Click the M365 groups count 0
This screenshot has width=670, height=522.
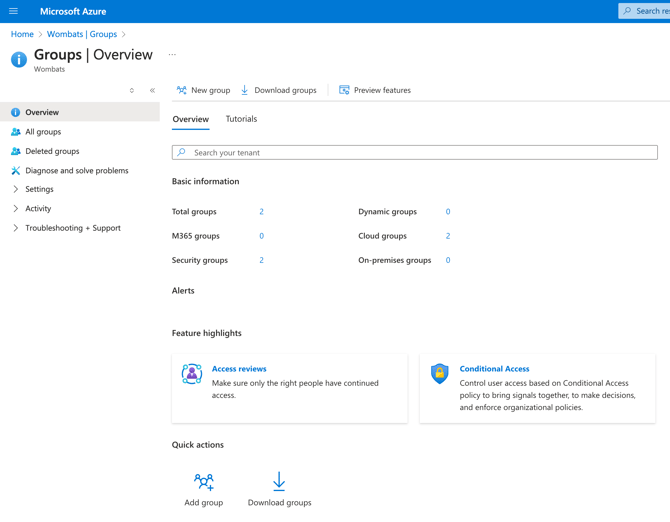pyautogui.click(x=262, y=236)
